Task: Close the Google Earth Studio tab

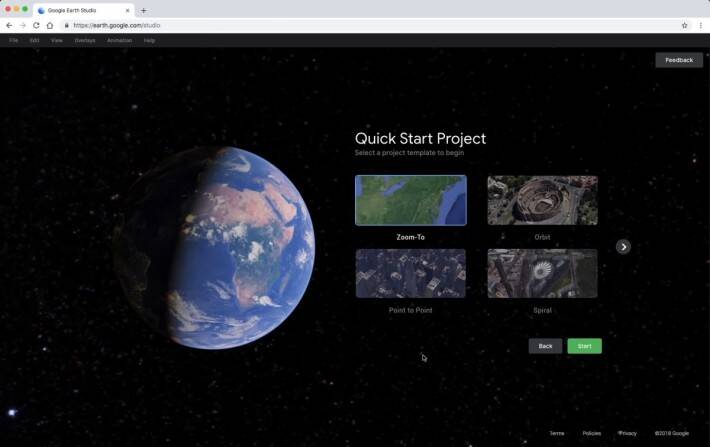Action: [128, 10]
